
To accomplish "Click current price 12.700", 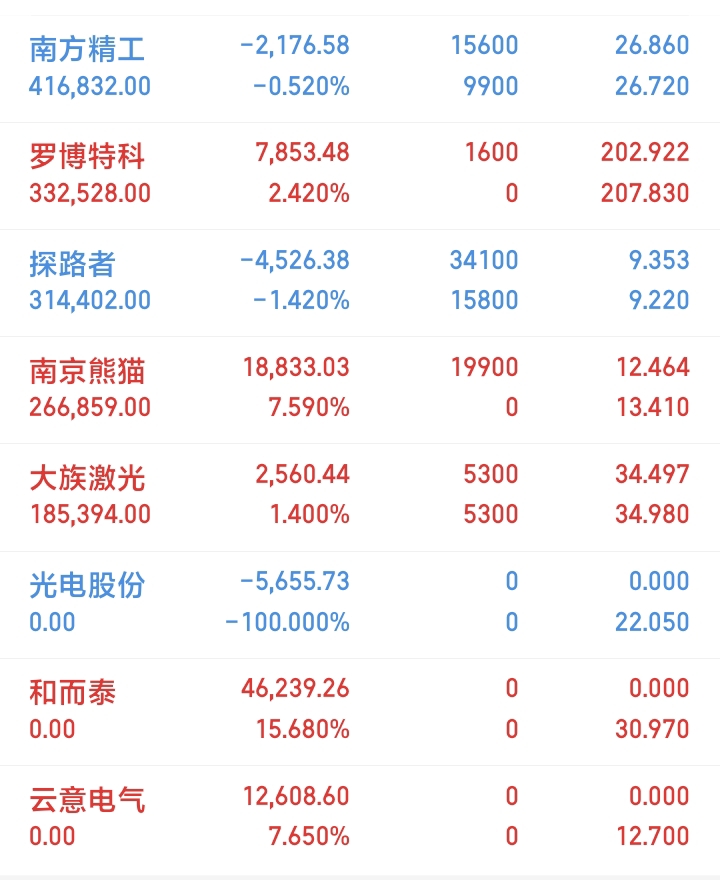I will click(653, 836).
